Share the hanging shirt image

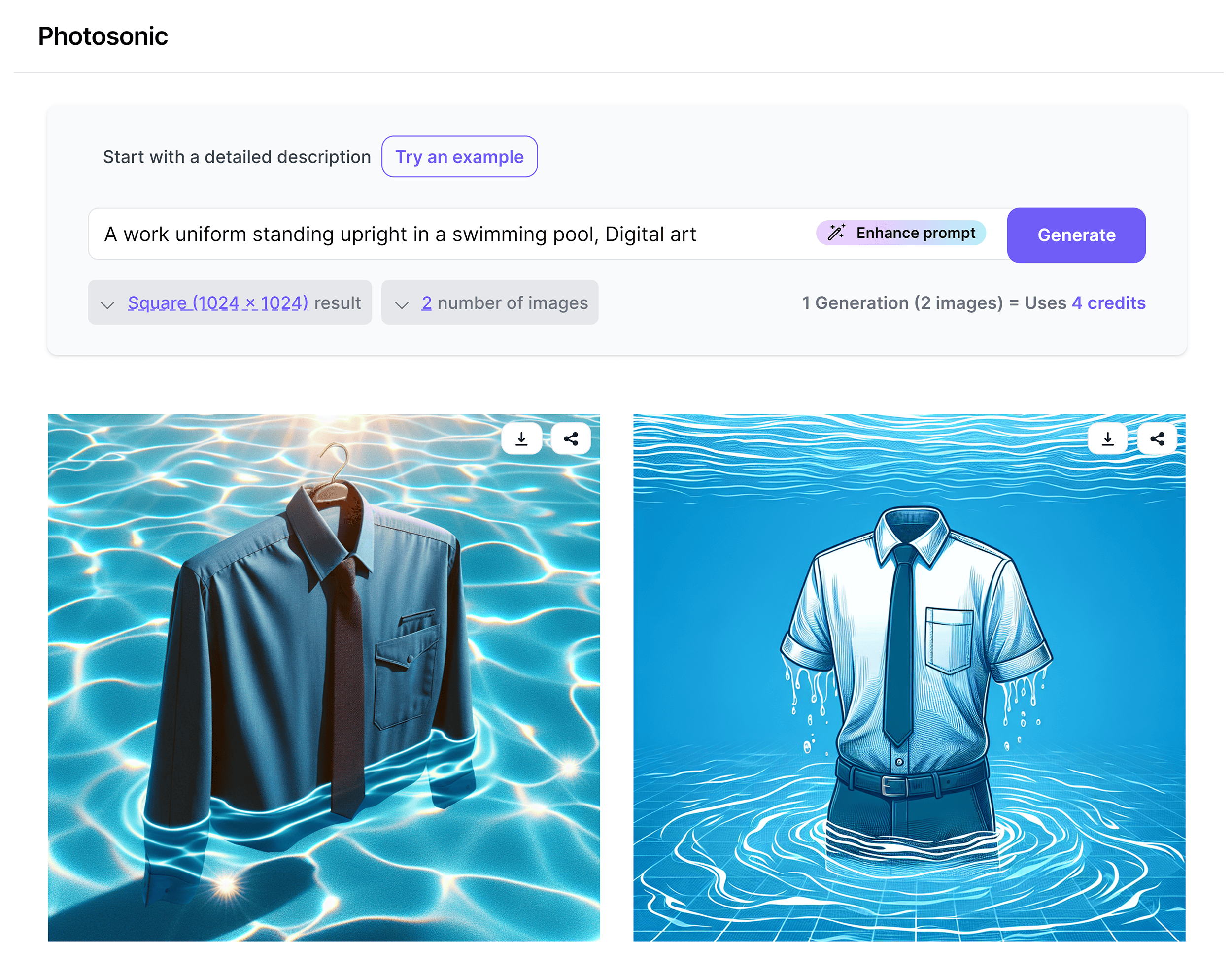click(x=571, y=438)
